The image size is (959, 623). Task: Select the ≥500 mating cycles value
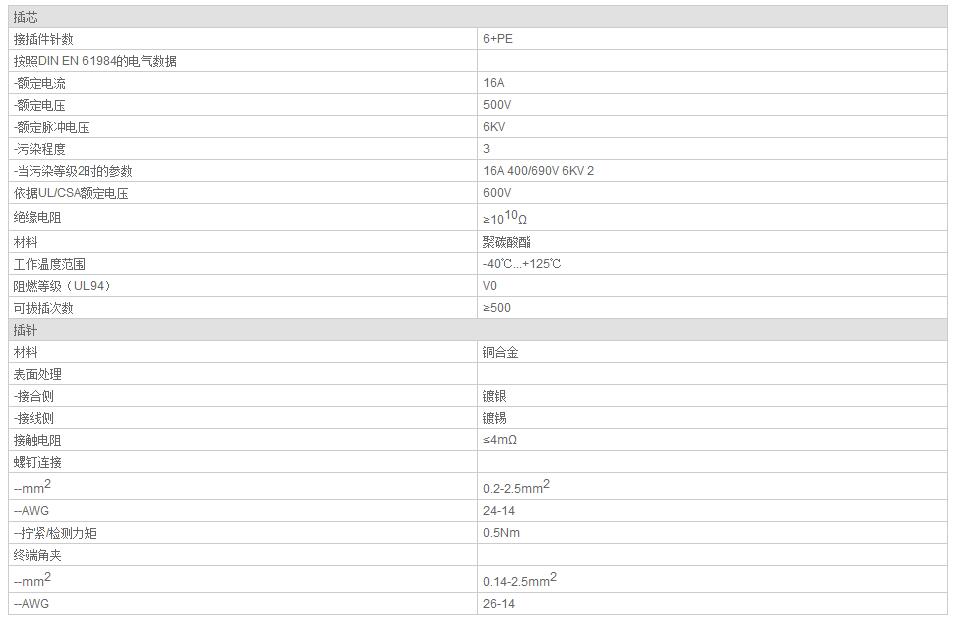tap(497, 308)
